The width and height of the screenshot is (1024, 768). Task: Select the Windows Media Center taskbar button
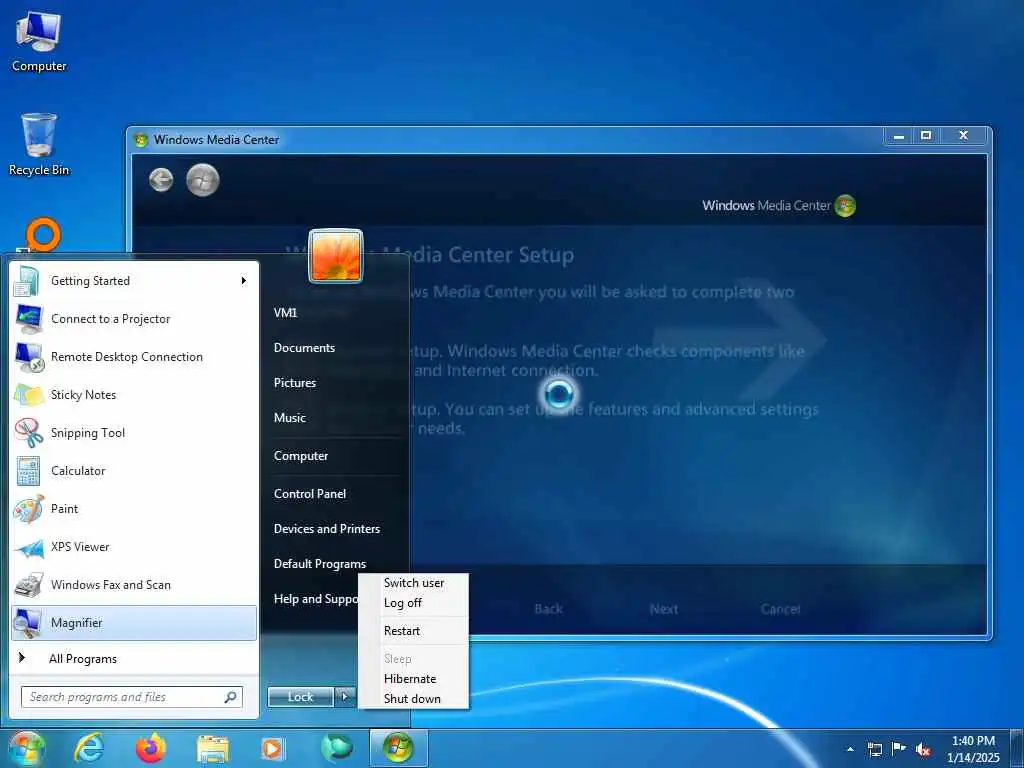[398, 748]
